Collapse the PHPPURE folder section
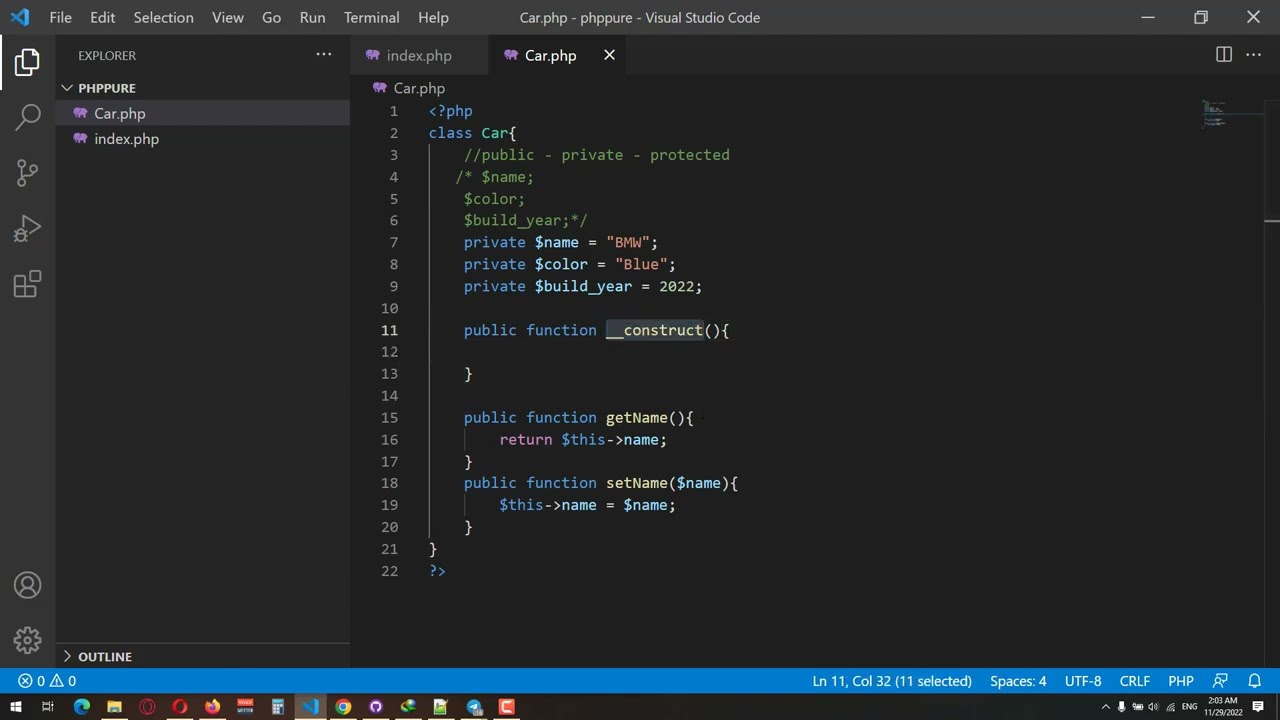The height and width of the screenshot is (720, 1280). coord(203,88)
